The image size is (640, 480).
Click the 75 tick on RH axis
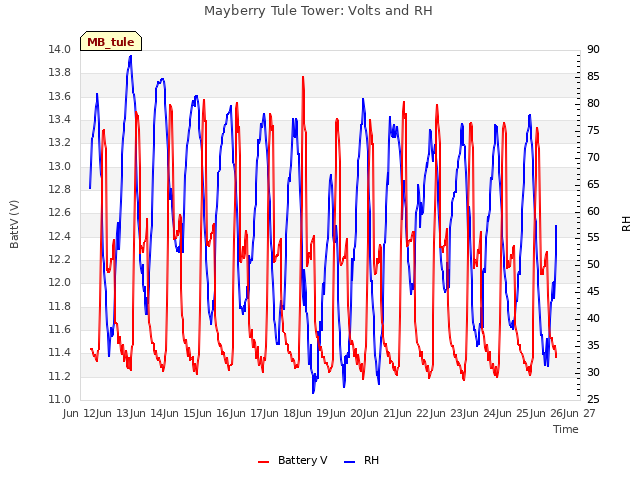tap(593, 130)
